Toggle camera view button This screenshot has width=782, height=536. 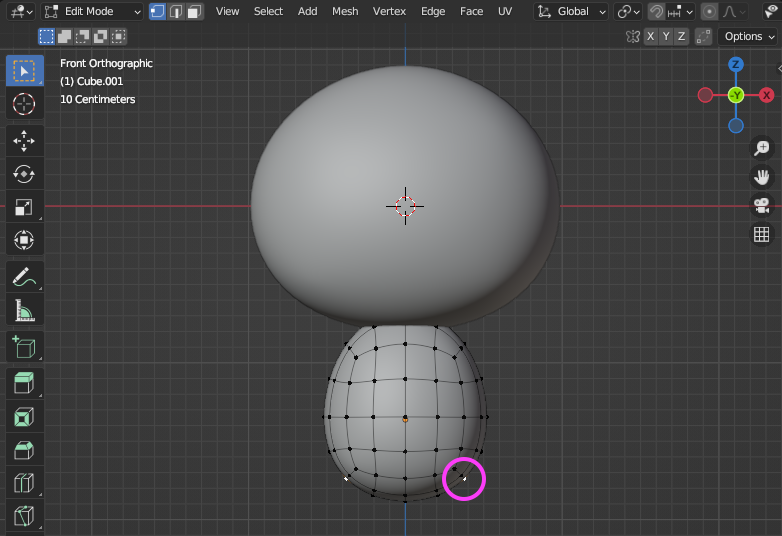761,206
